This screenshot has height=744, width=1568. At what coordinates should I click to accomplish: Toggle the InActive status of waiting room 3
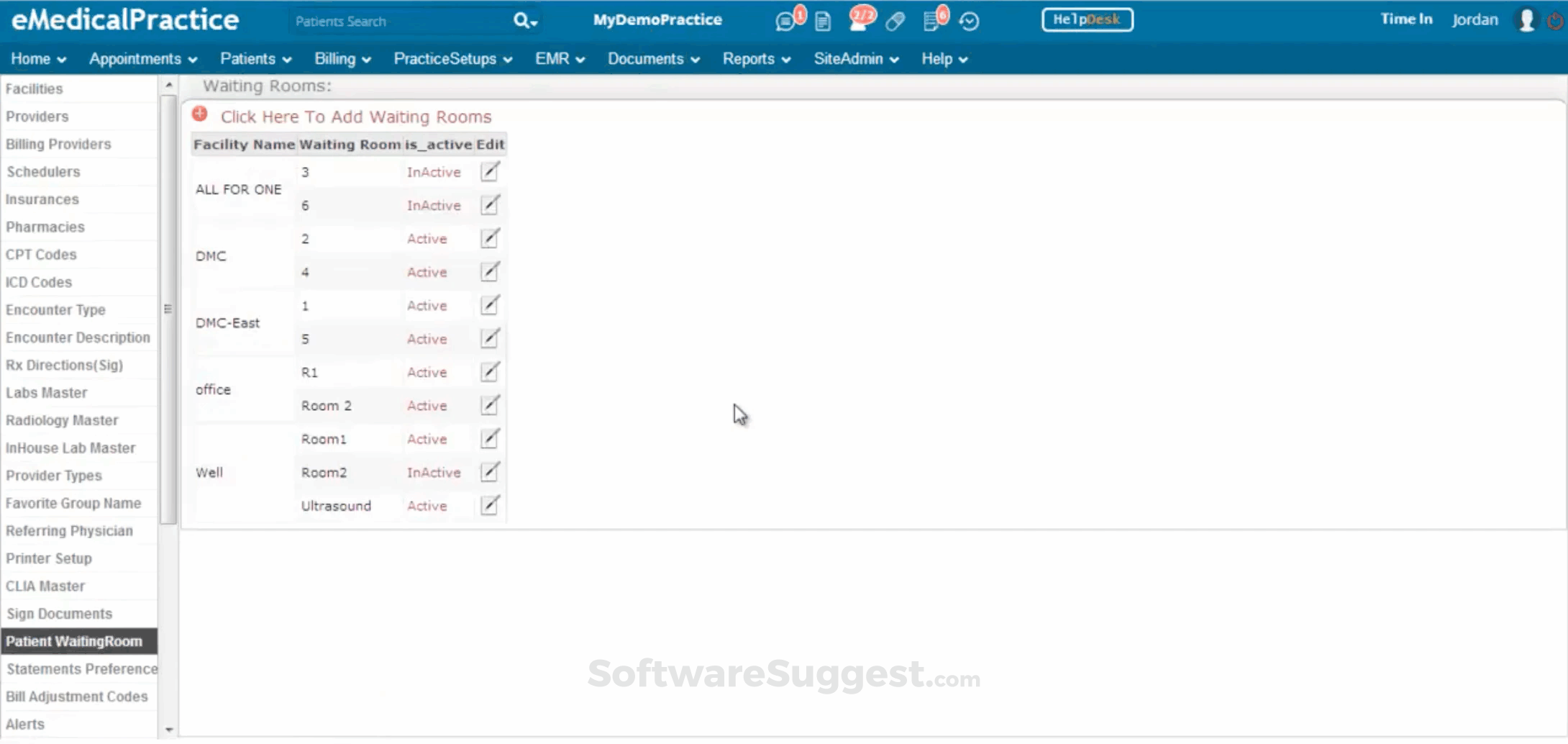click(x=433, y=172)
